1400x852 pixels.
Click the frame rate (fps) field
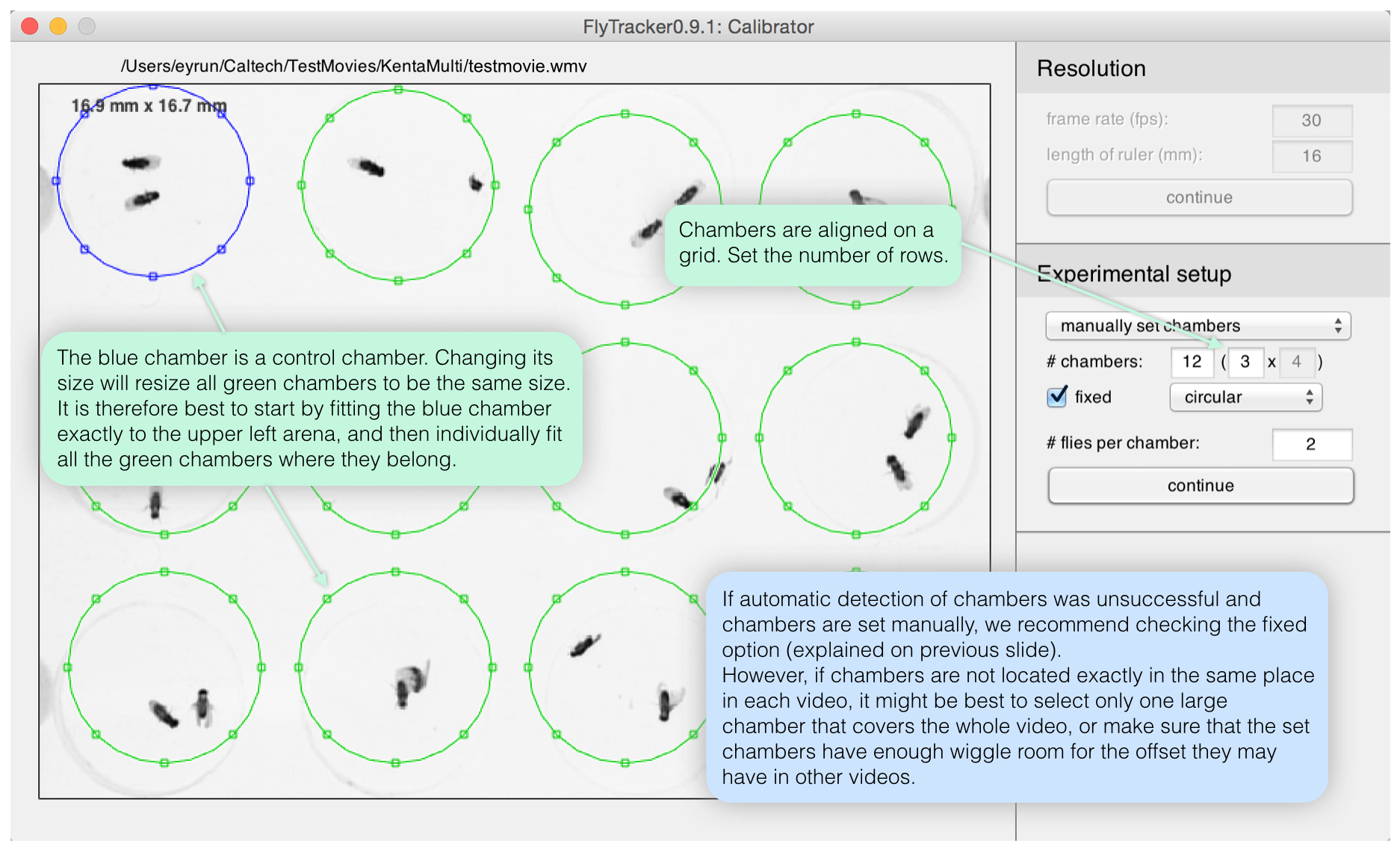(1311, 120)
